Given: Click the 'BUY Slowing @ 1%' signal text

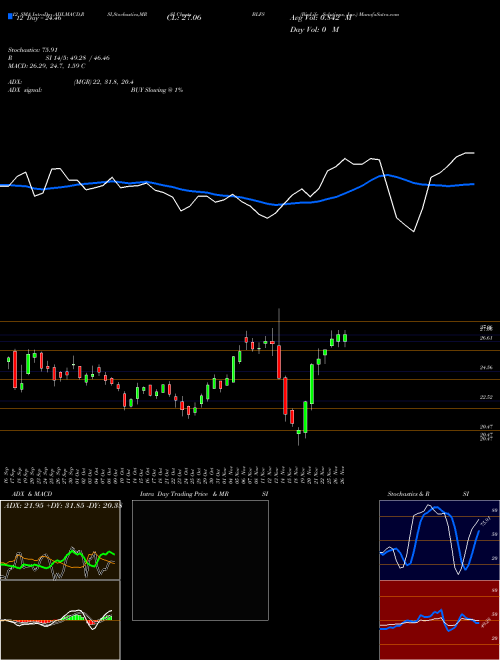Looking at the screenshot, I should 157,90.
